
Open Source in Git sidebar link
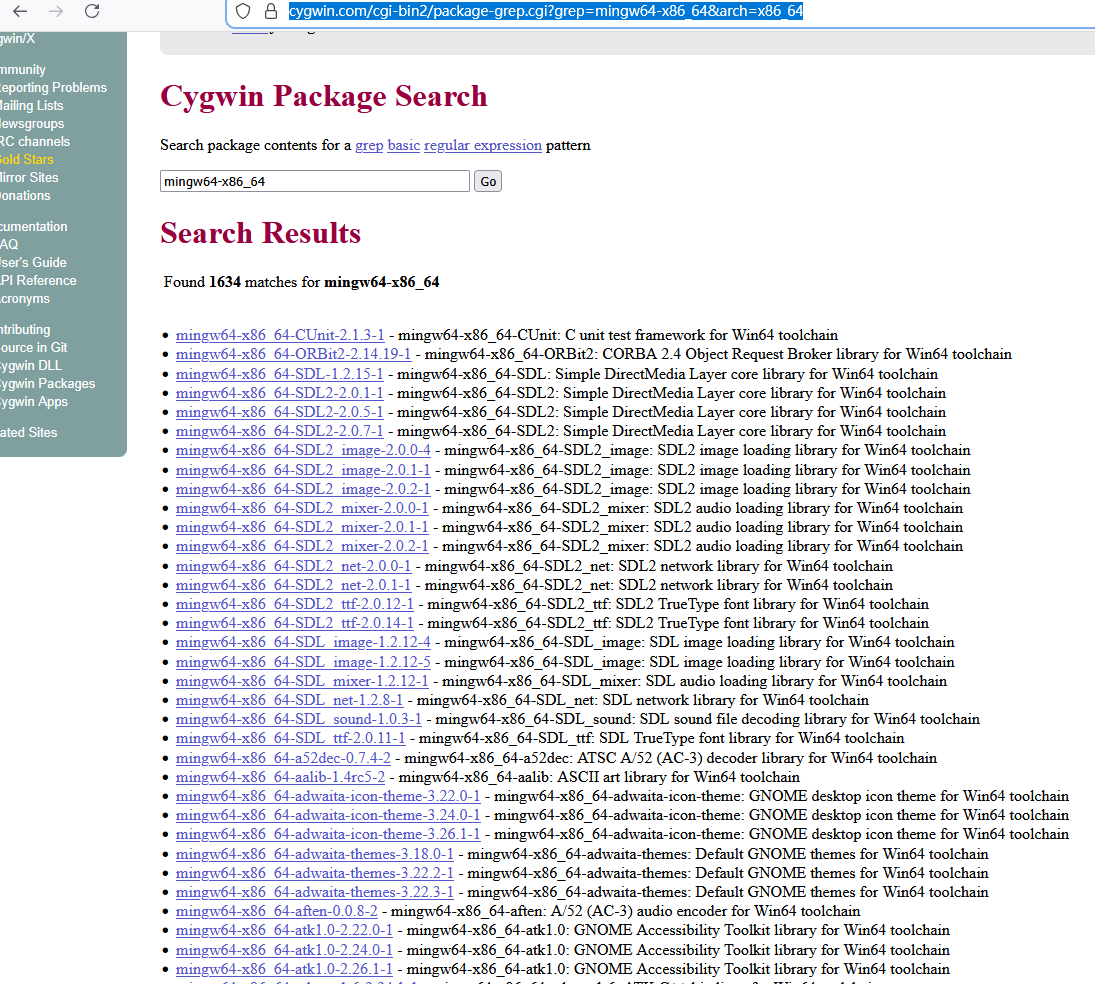(x=34, y=347)
